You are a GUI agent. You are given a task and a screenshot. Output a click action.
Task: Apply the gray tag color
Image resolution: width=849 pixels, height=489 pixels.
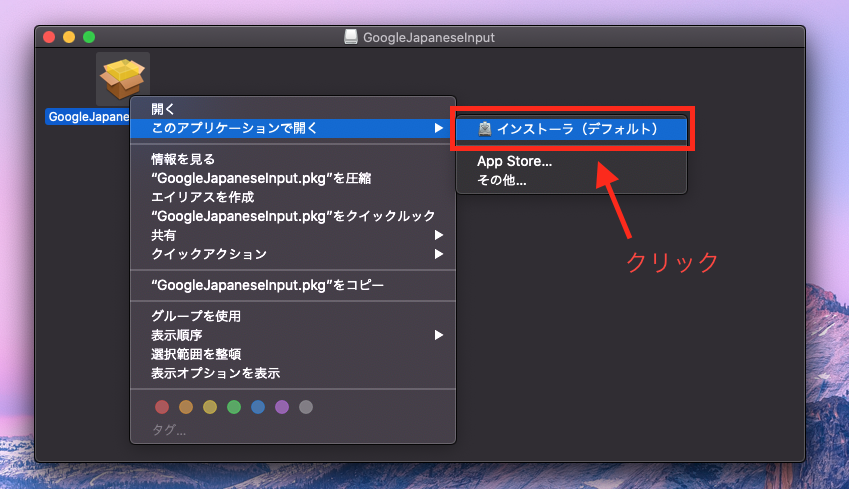pos(306,407)
